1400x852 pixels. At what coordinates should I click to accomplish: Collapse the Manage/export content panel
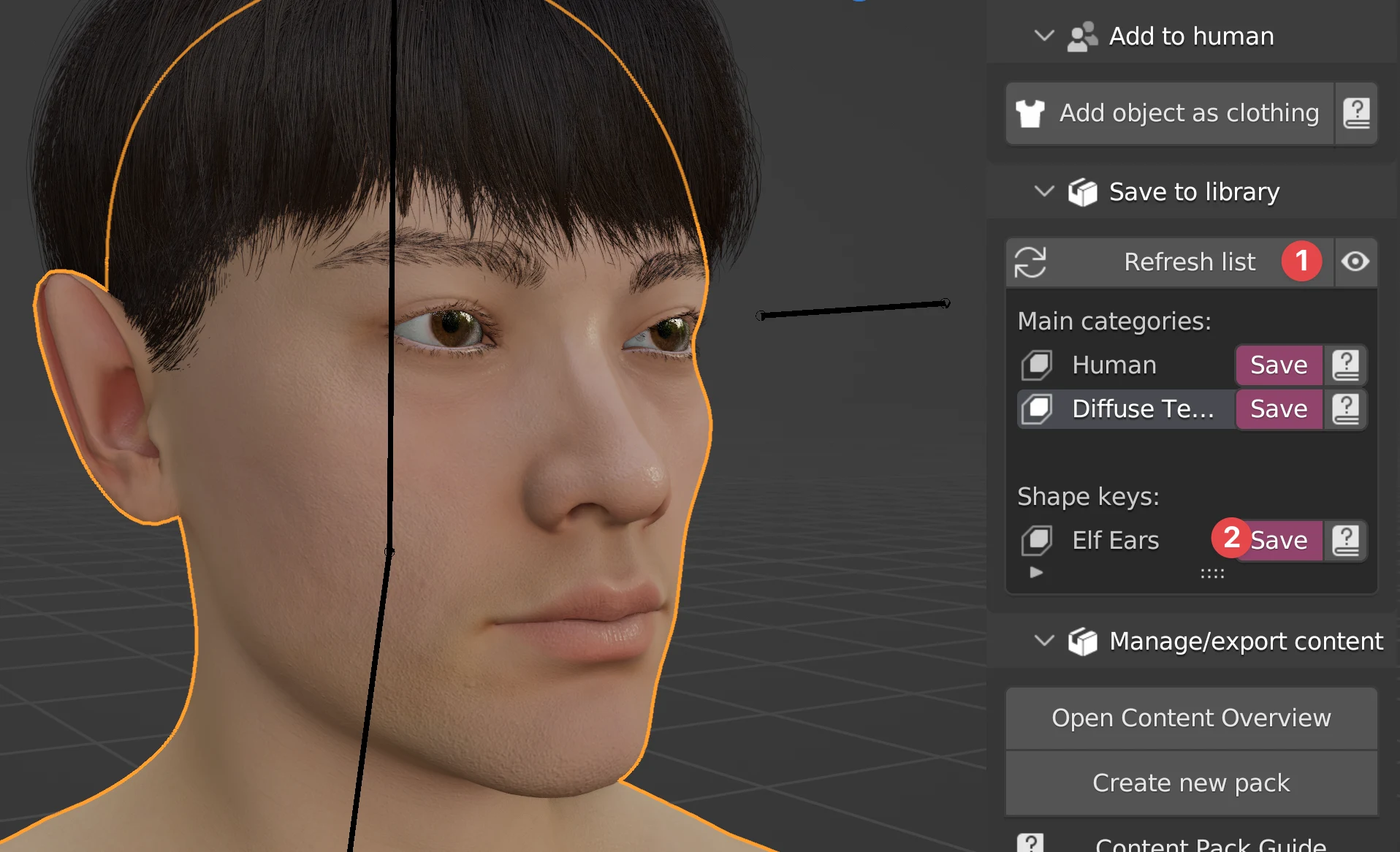click(1044, 641)
